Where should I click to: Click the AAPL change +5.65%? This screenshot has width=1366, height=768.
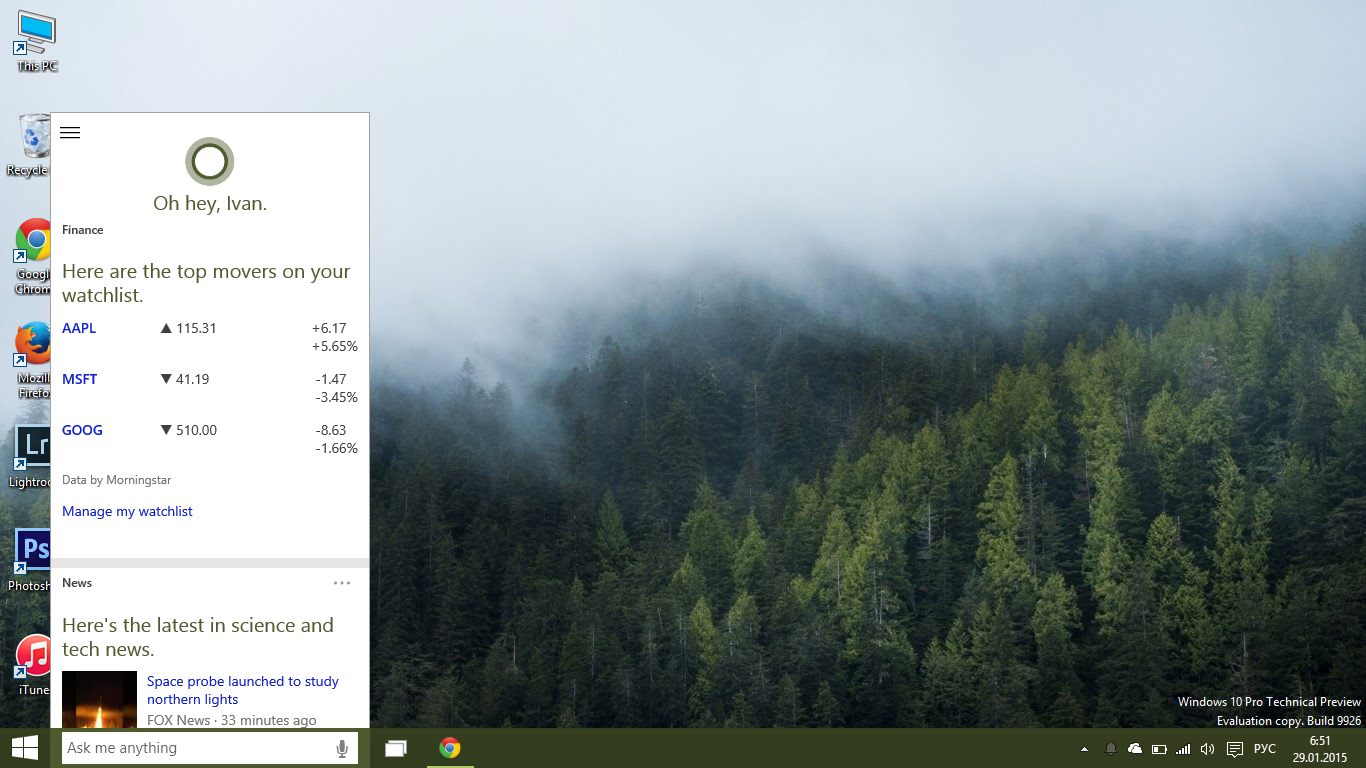coord(335,347)
